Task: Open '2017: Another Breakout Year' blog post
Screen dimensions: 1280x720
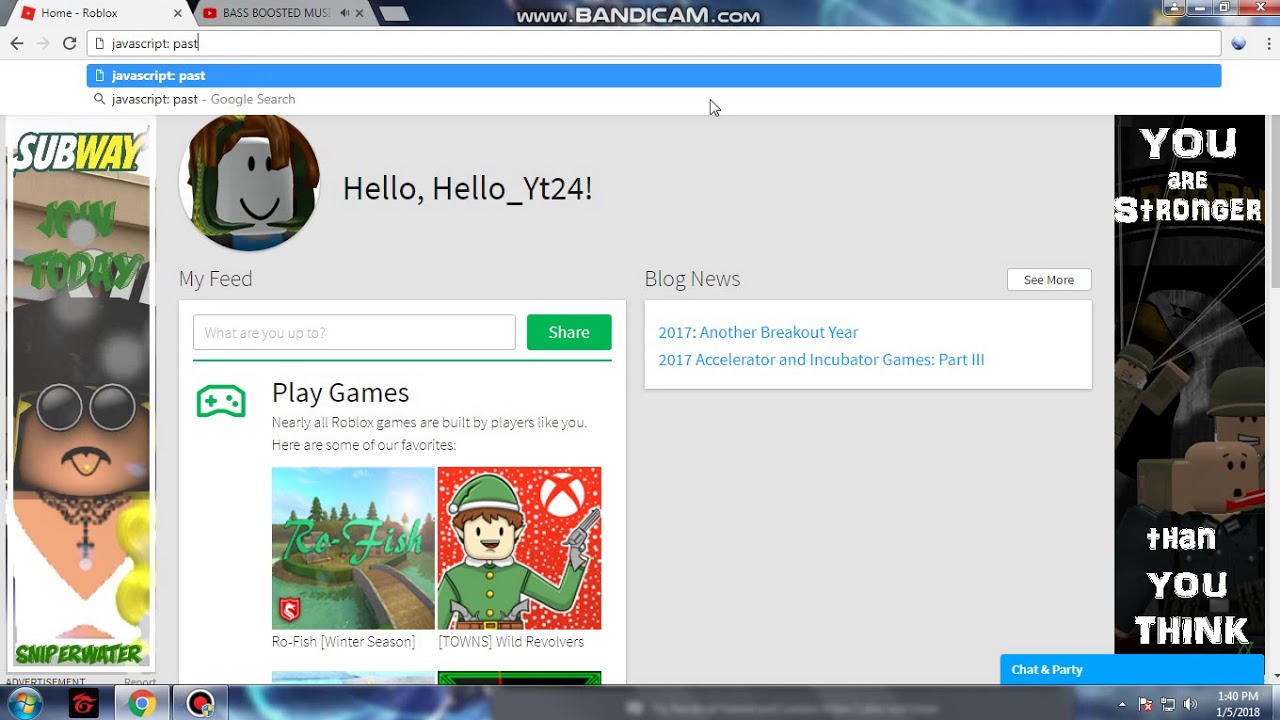Action: (x=758, y=332)
